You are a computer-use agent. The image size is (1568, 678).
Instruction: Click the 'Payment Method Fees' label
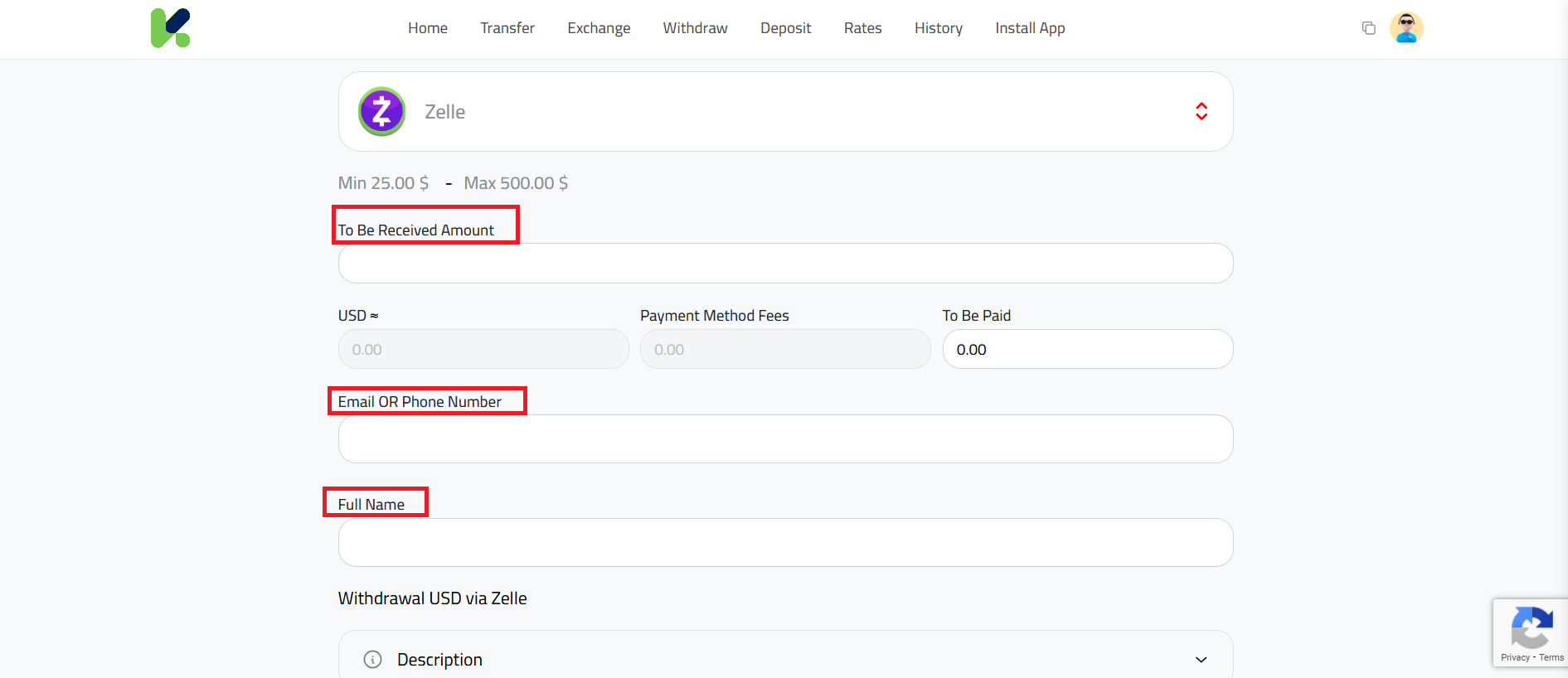(714, 316)
